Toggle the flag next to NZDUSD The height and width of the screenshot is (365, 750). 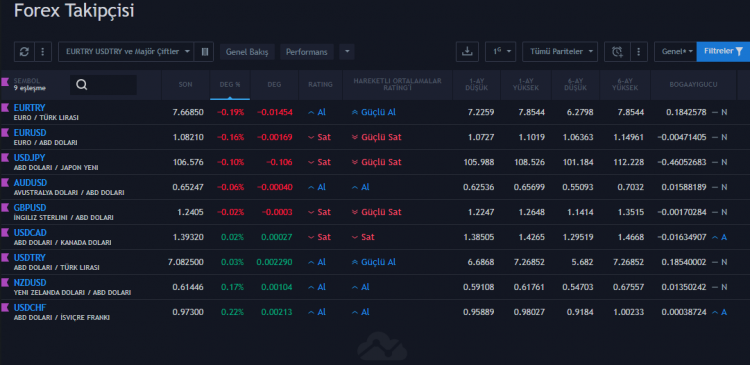(x=5, y=283)
